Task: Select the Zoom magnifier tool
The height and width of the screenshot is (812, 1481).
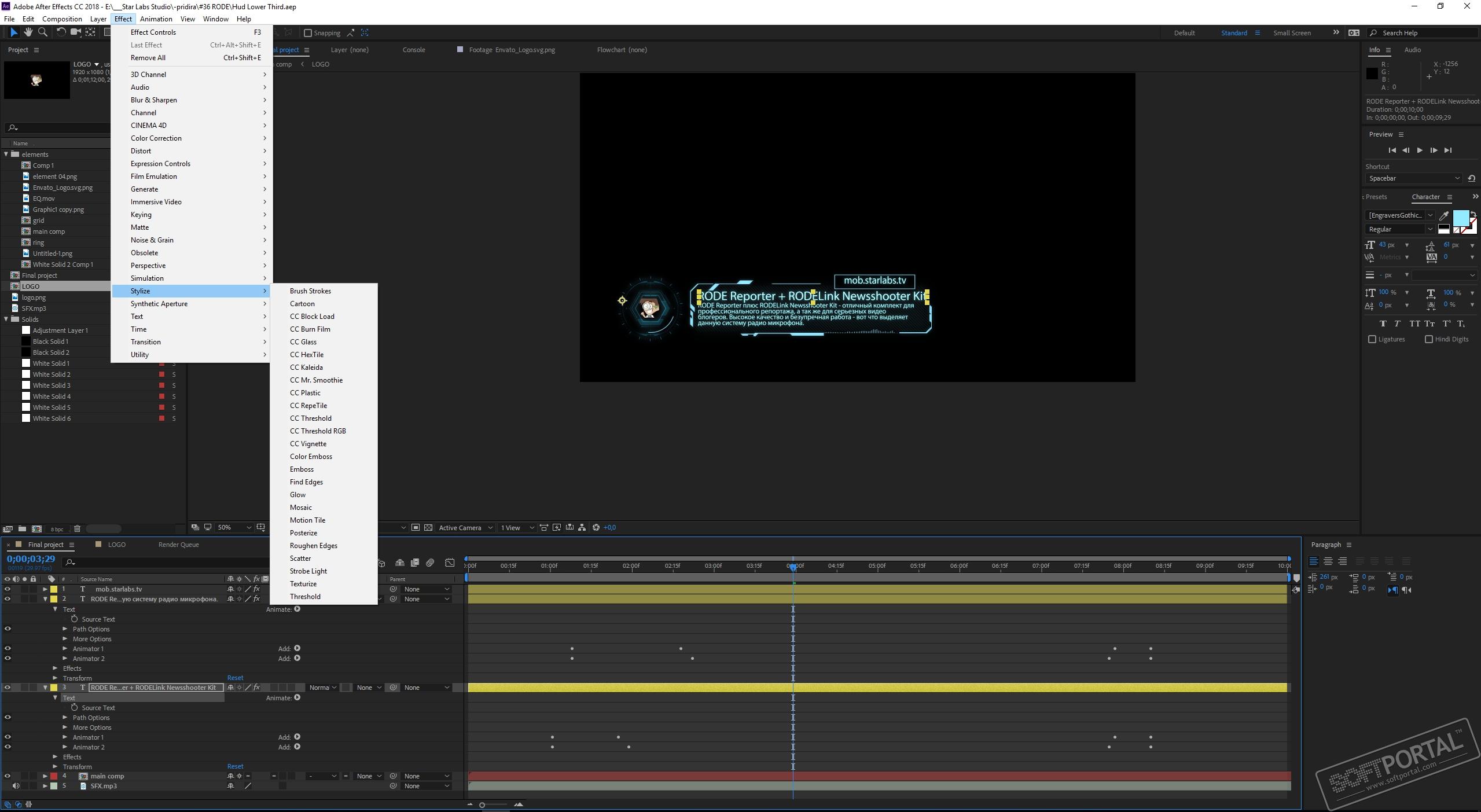Action: click(x=42, y=32)
